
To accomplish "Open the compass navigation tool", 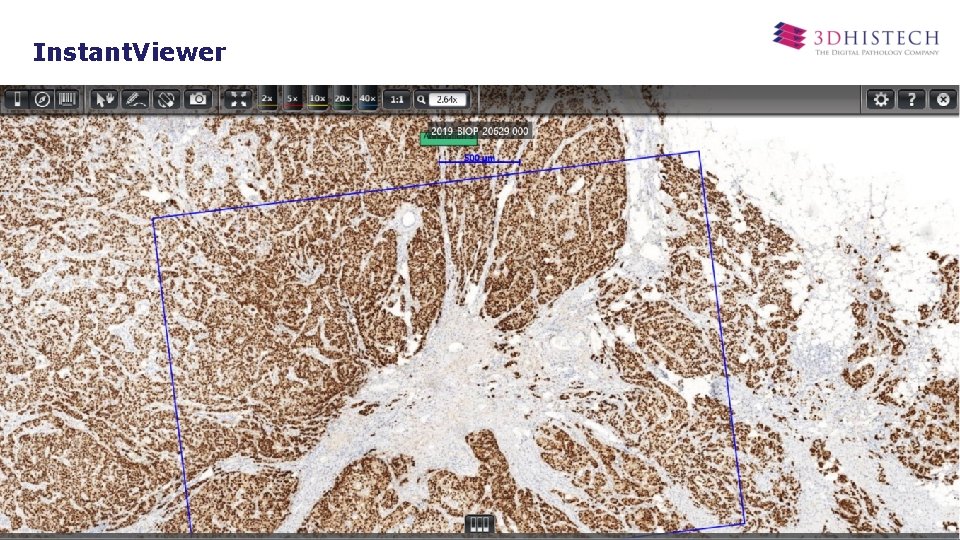I will click(42, 99).
